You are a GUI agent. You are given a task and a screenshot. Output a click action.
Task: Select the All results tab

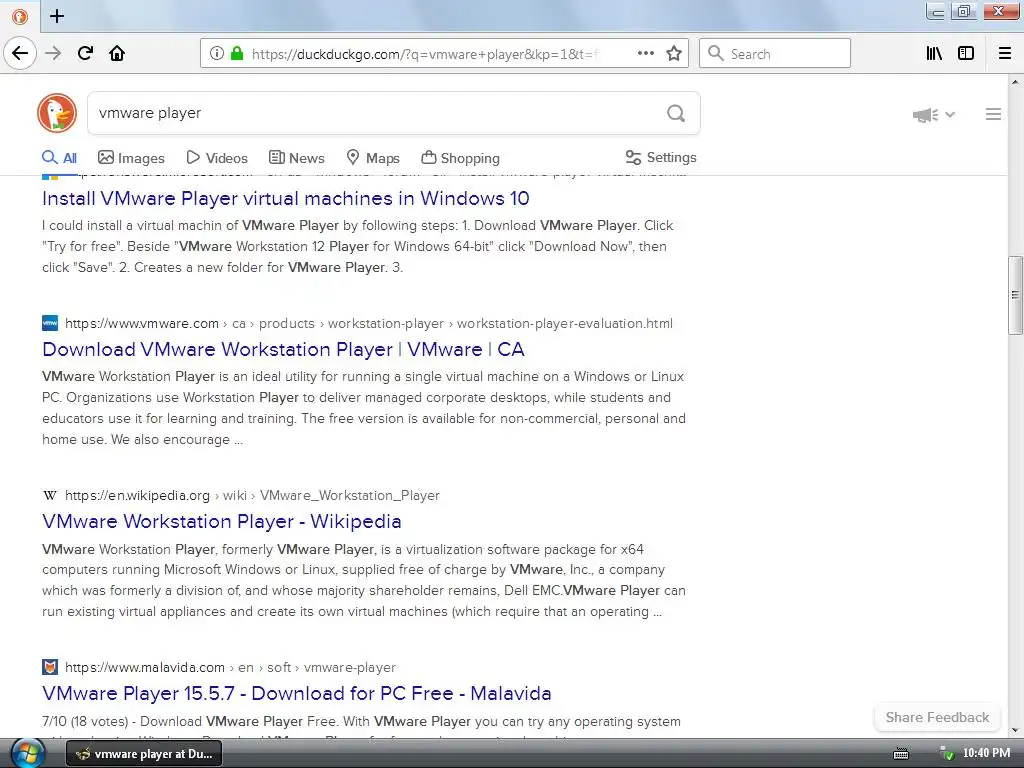(59, 157)
